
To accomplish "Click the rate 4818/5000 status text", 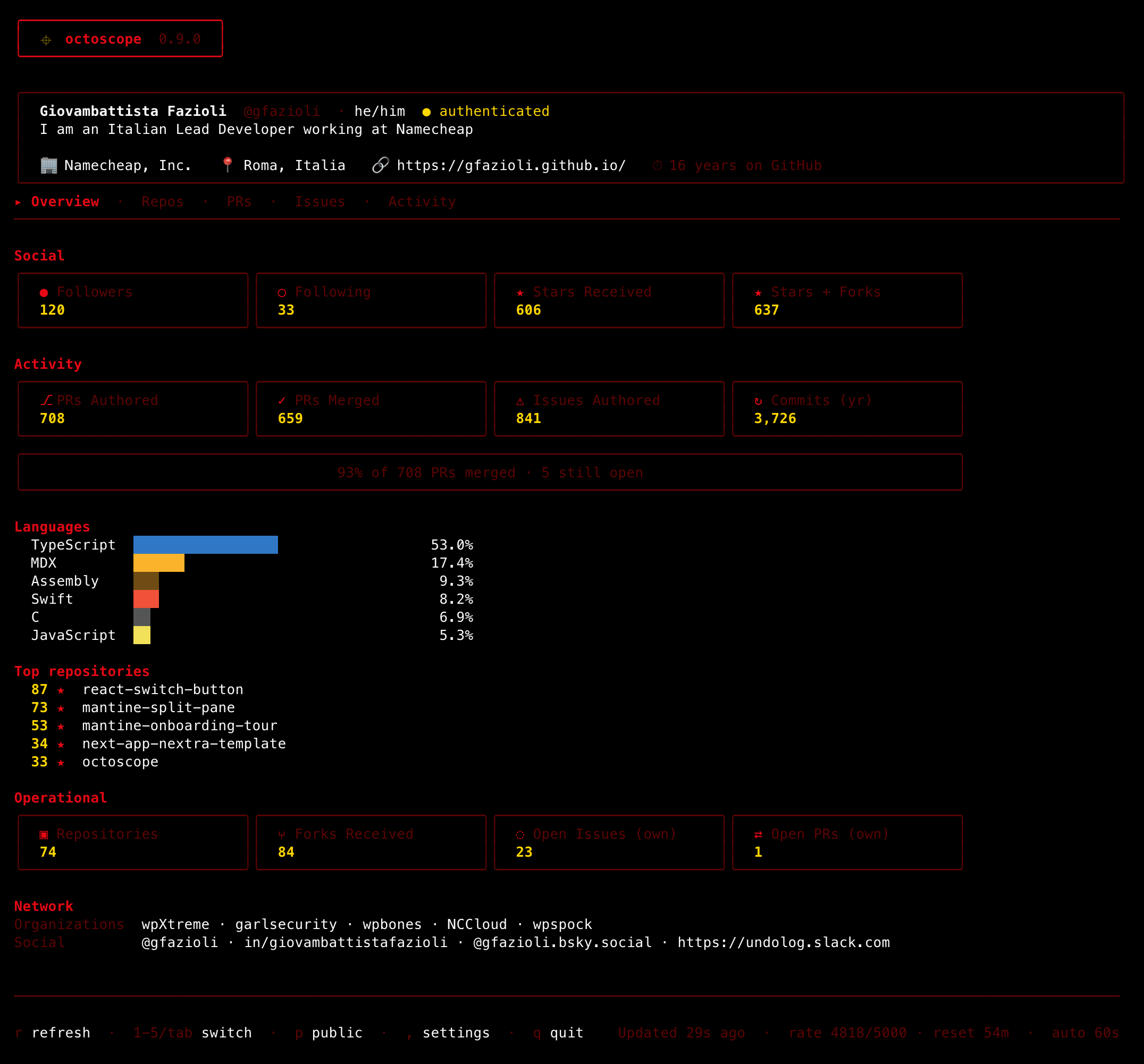I will (x=848, y=1032).
